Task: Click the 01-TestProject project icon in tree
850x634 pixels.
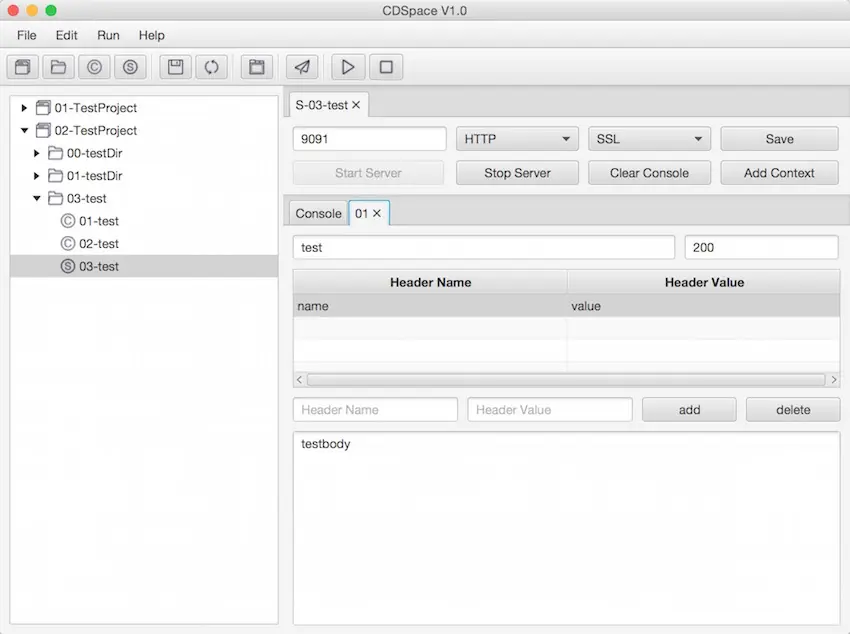Action: coord(43,108)
